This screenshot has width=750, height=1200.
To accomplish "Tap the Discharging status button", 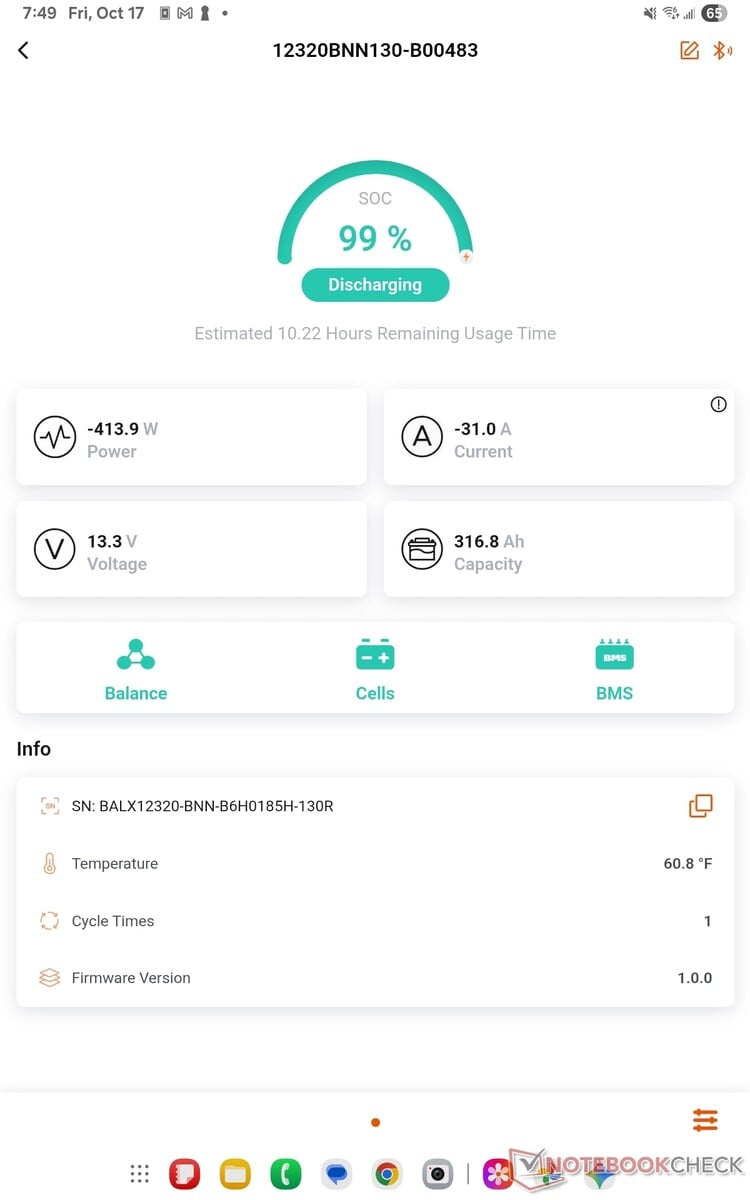I will (375, 285).
